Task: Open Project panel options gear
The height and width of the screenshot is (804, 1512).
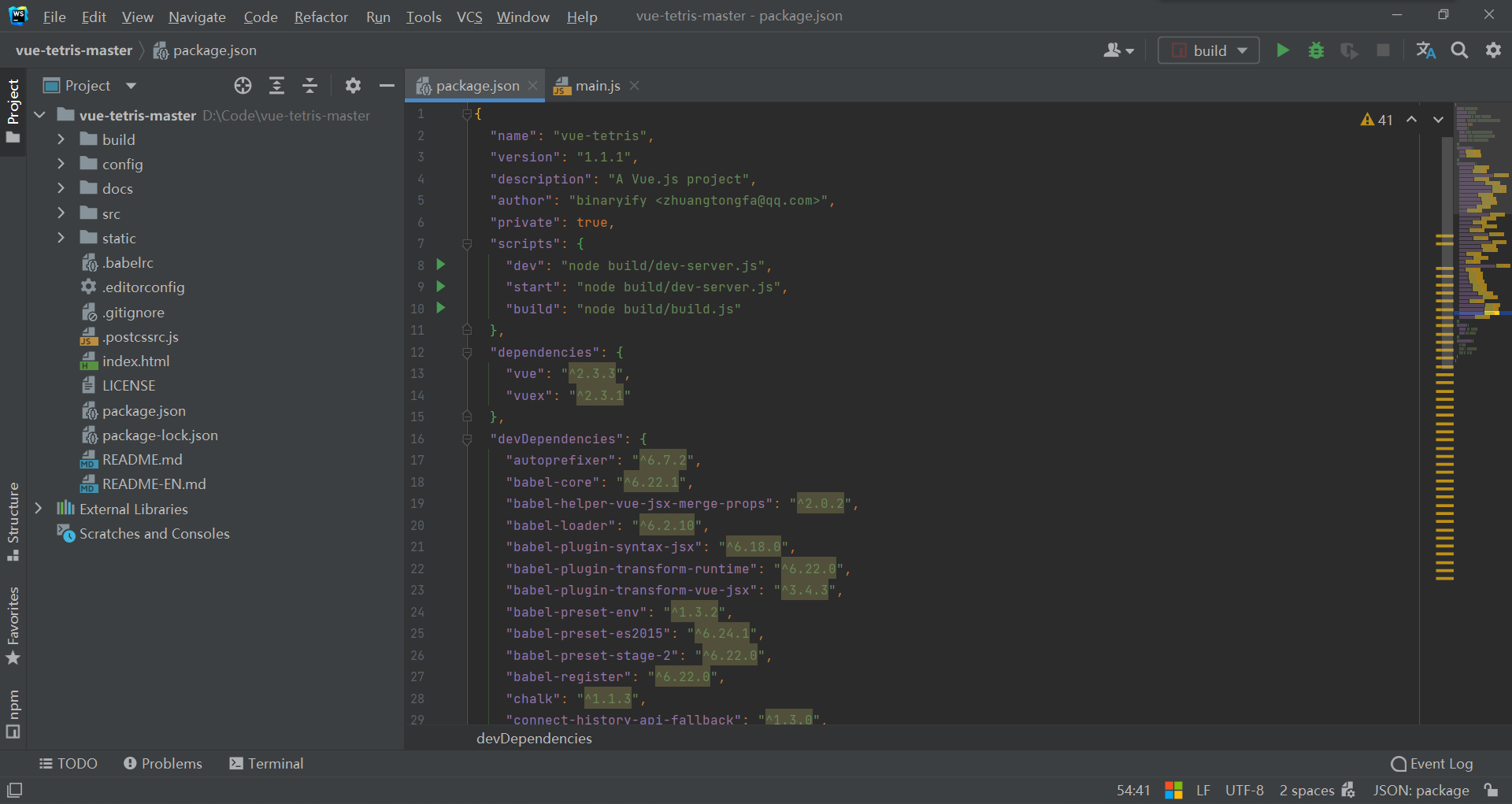Action: point(353,85)
